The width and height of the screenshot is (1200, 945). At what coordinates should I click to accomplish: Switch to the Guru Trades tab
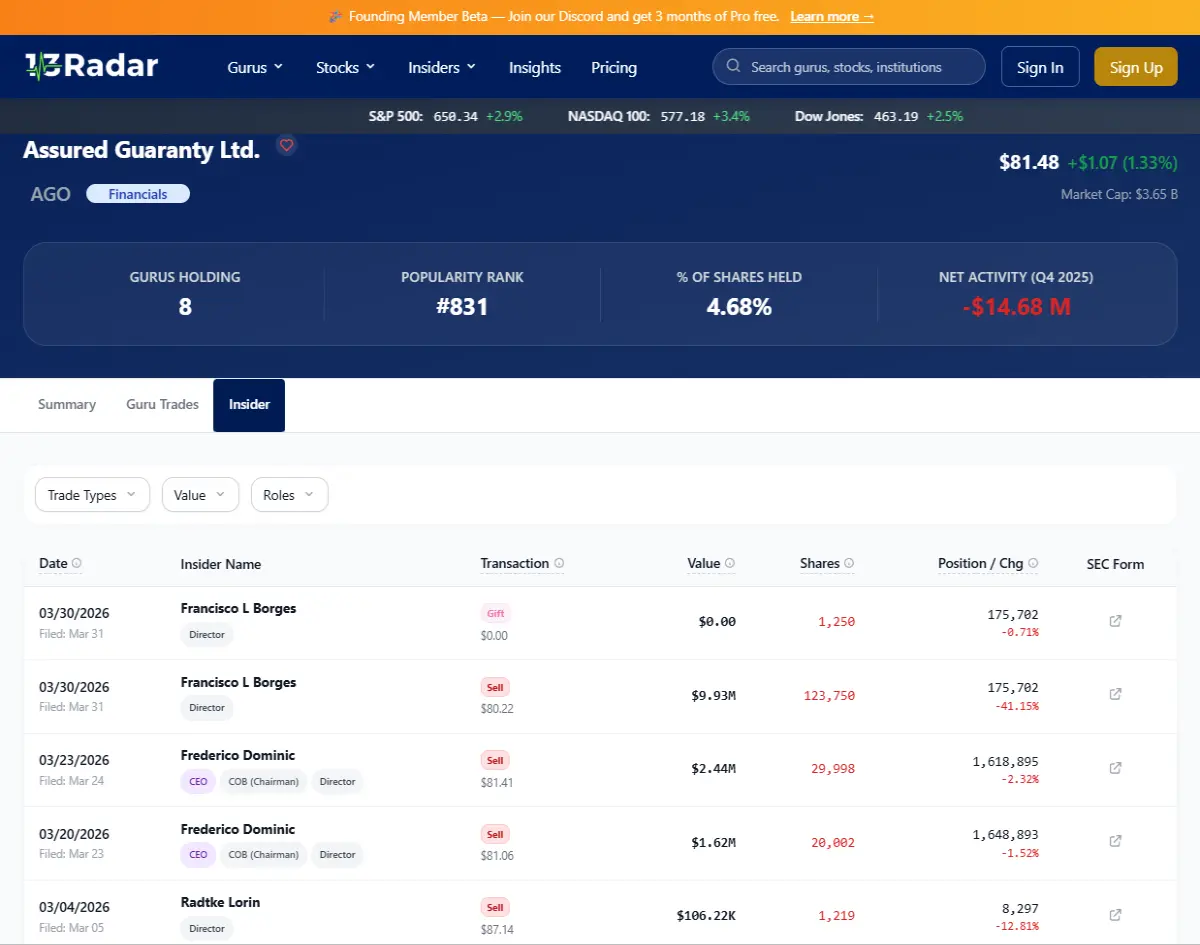(162, 405)
